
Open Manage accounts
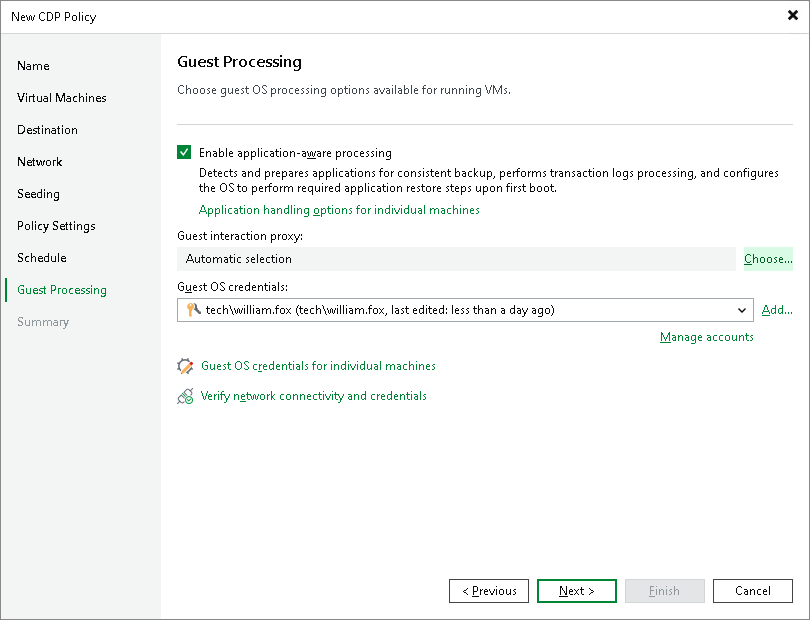tap(707, 337)
